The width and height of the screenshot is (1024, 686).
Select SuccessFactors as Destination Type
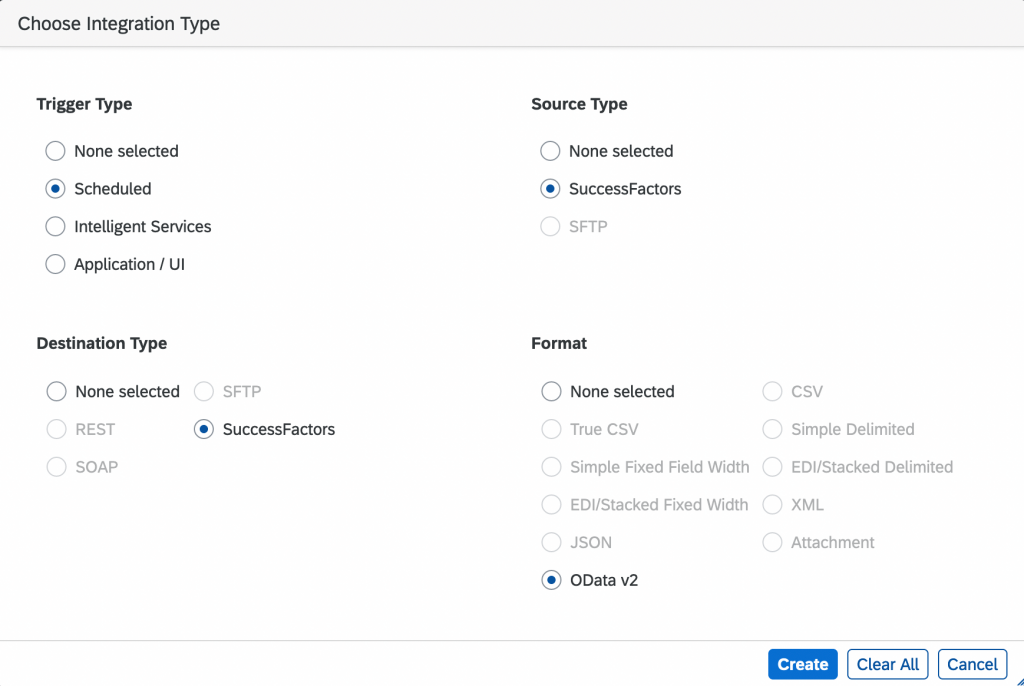(204, 429)
